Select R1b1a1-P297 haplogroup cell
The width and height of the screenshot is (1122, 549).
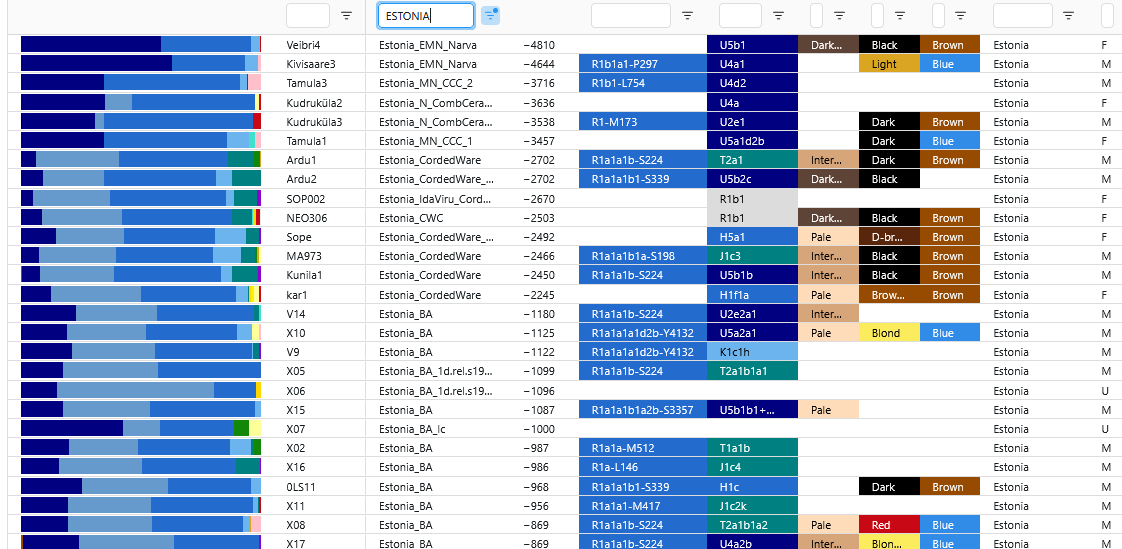coord(641,64)
